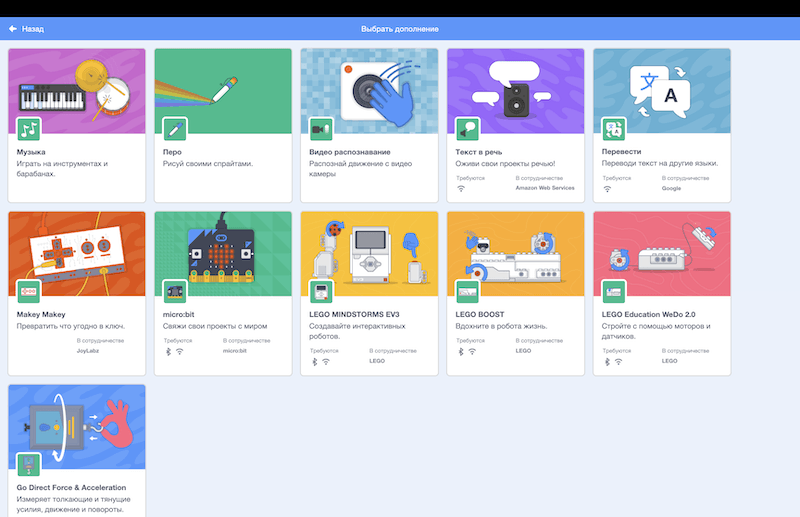Click the Видео распознавание camera icon
Image resolution: width=800 pixels, height=517 pixels.
click(321, 130)
